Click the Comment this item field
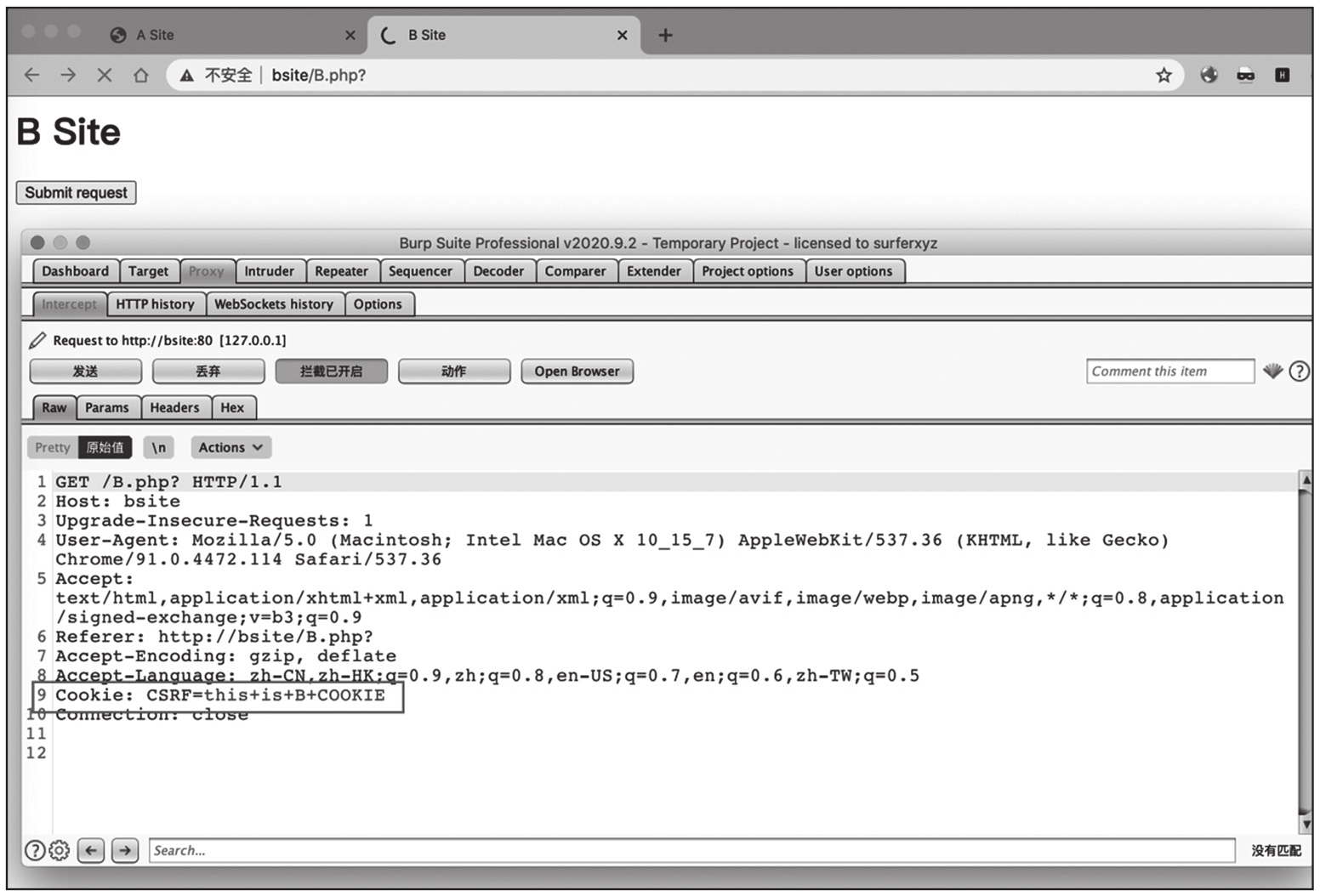This screenshot has height=896, width=1320. [1169, 371]
